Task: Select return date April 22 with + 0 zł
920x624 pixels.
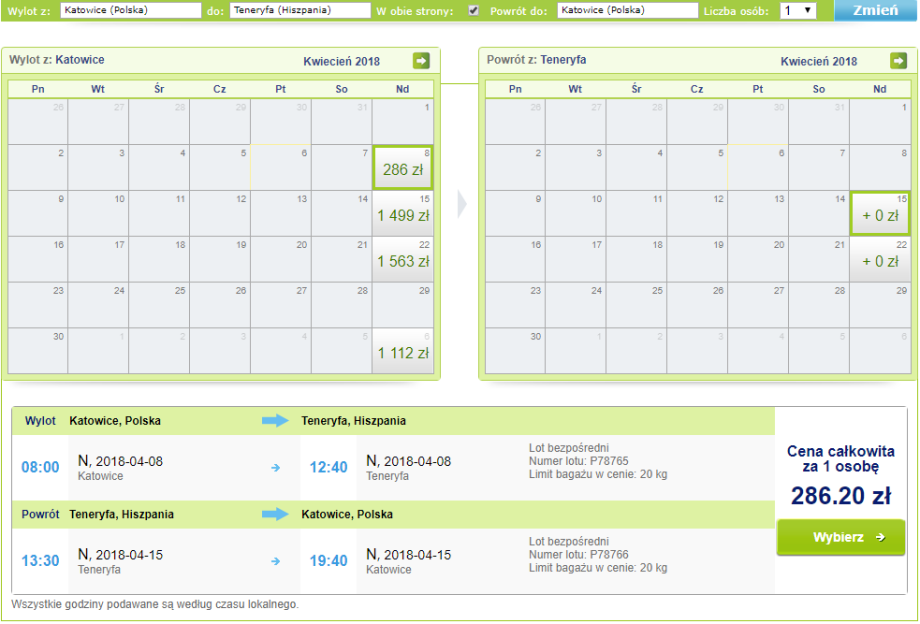Action: click(879, 260)
